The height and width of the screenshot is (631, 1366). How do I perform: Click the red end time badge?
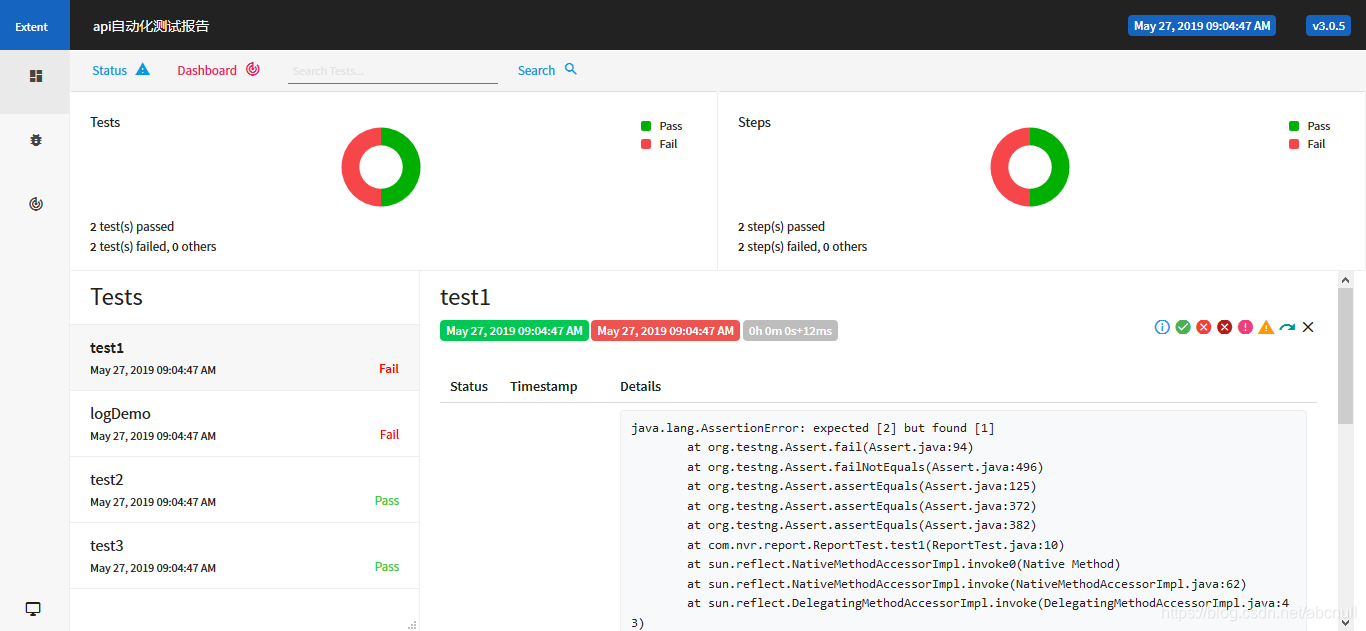point(665,330)
